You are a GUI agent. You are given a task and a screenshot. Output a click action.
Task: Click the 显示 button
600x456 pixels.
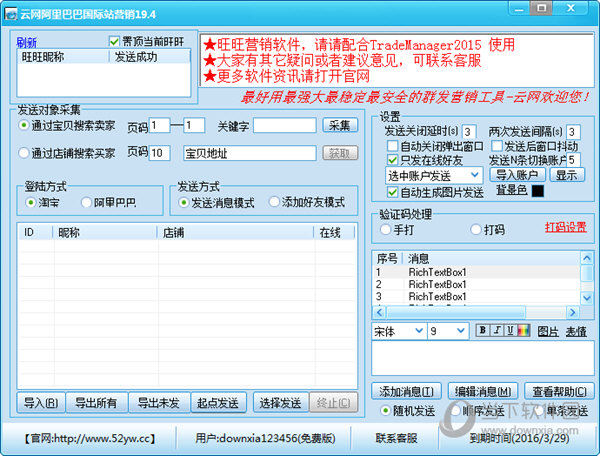click(x=567, y=175)
